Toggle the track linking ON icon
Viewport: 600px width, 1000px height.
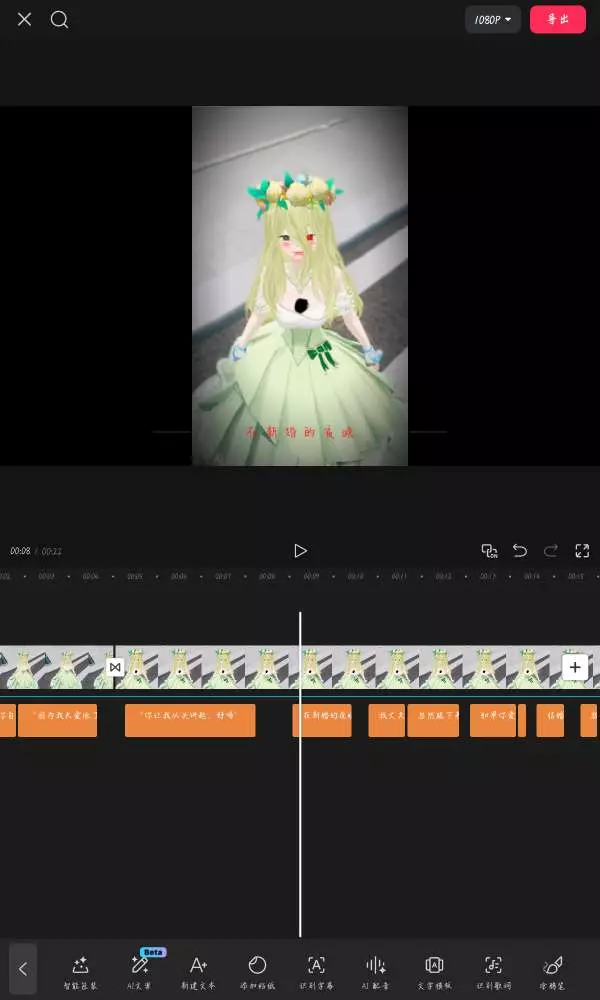tap(489, 551)
